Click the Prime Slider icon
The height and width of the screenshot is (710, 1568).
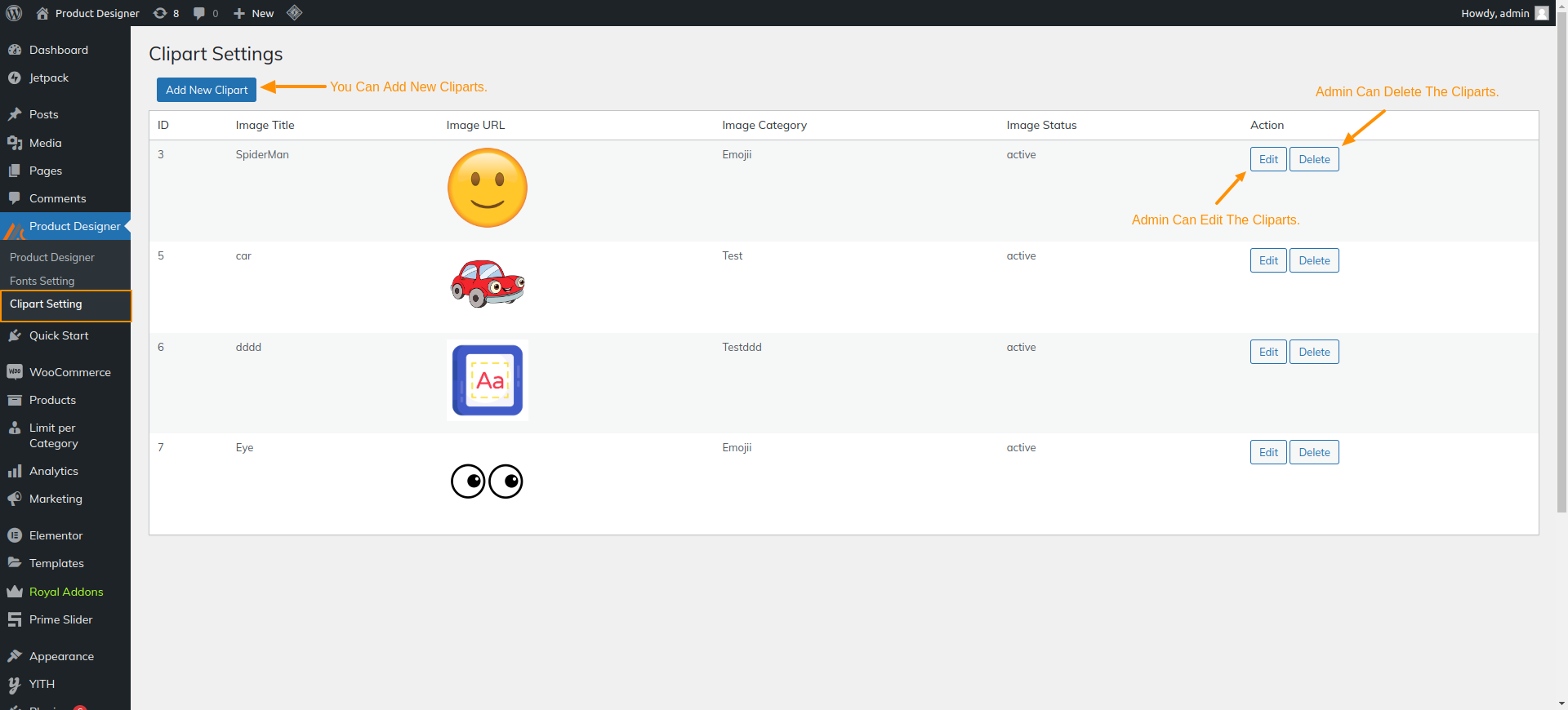[x=15, y=619]
